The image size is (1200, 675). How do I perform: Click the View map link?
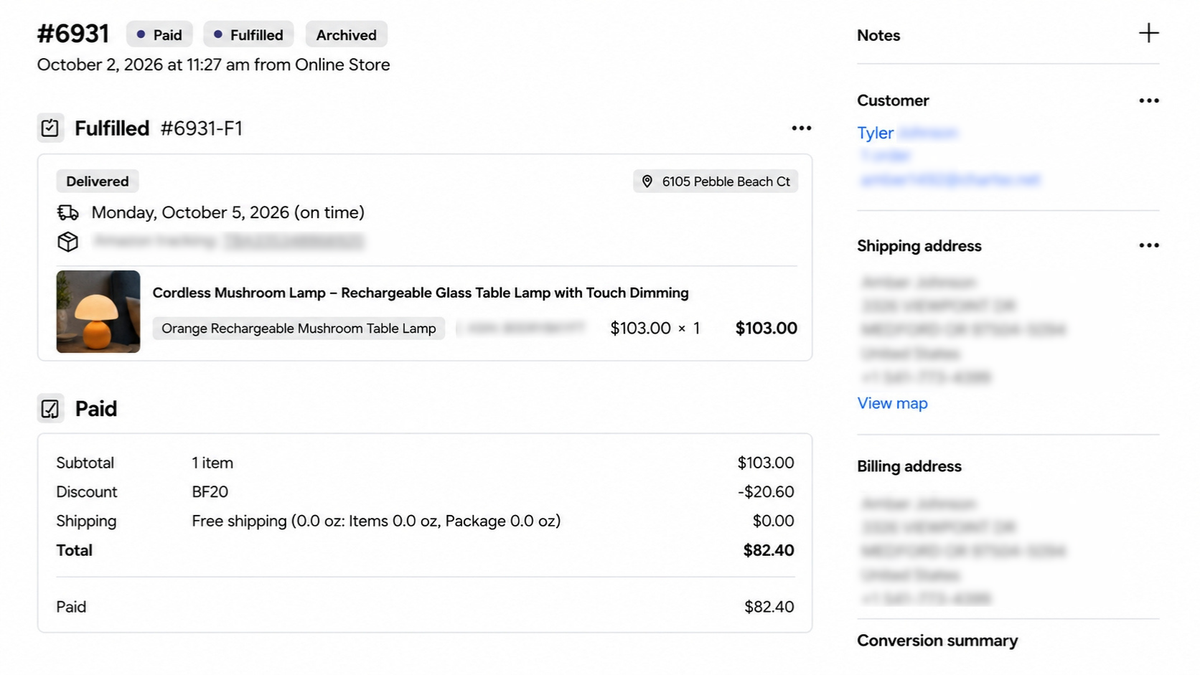coord(892,403)
